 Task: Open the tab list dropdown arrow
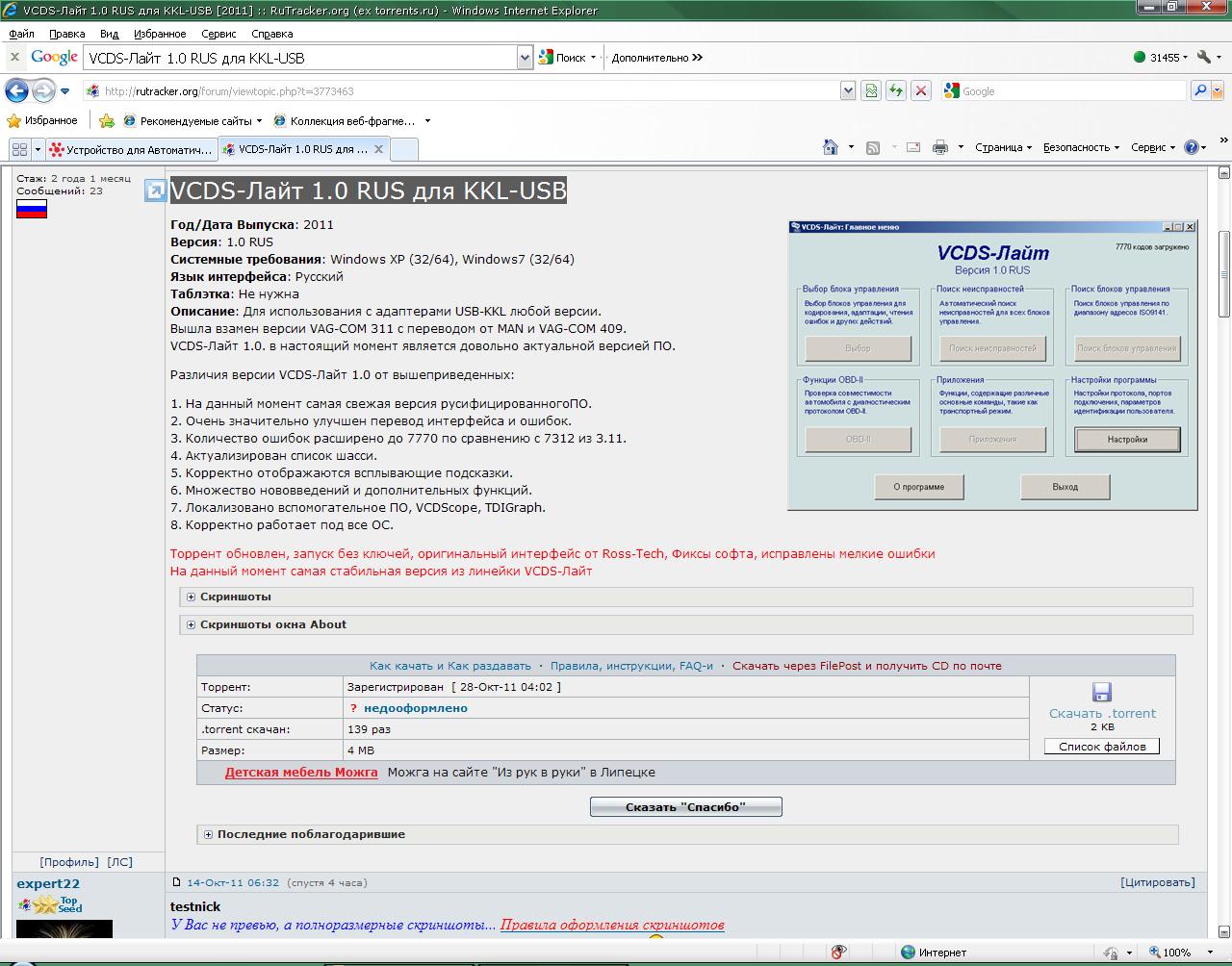(x=38, y=149)
